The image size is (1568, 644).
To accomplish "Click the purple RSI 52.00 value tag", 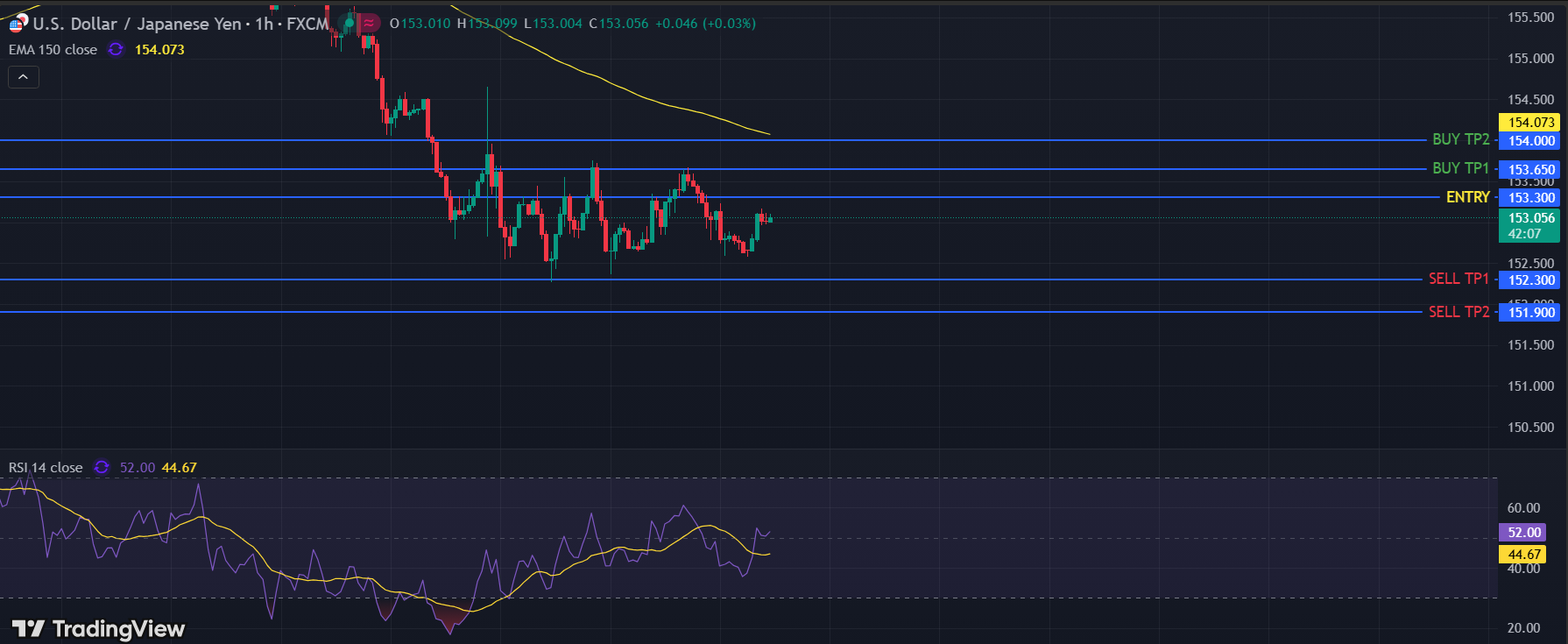I will coord(1523,533).
